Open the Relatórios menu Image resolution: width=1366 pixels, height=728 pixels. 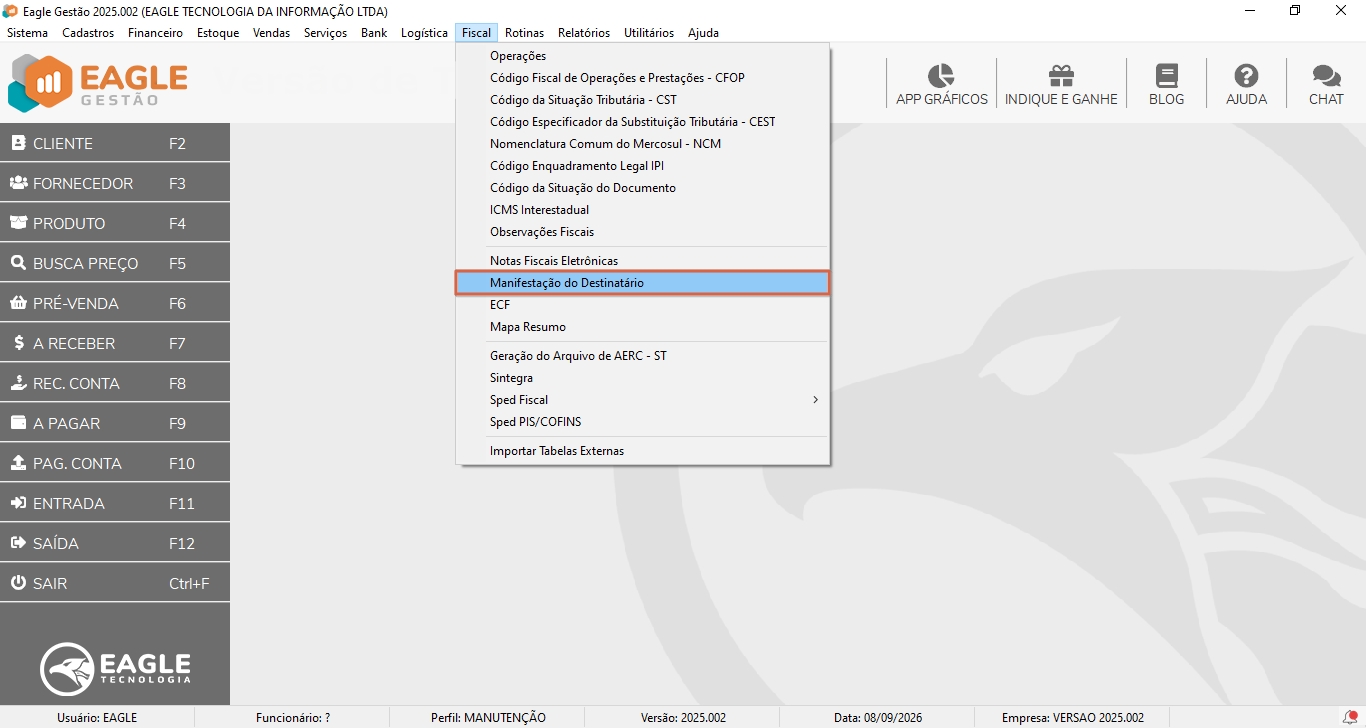point(584,33)
